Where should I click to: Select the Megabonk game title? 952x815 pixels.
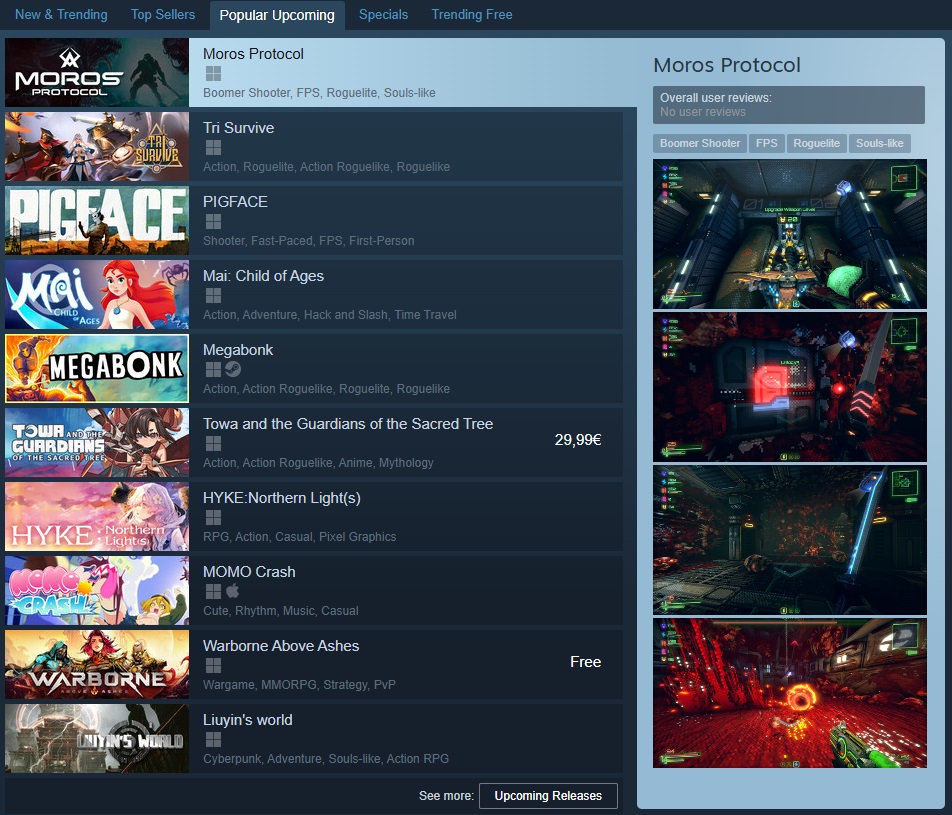[238, 350]
